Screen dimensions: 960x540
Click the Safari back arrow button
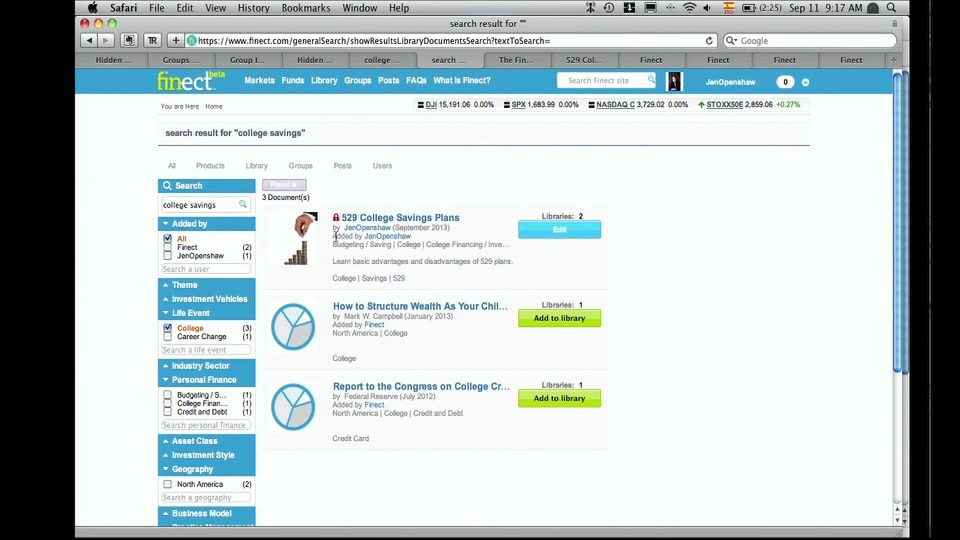[x=89, y=40]
